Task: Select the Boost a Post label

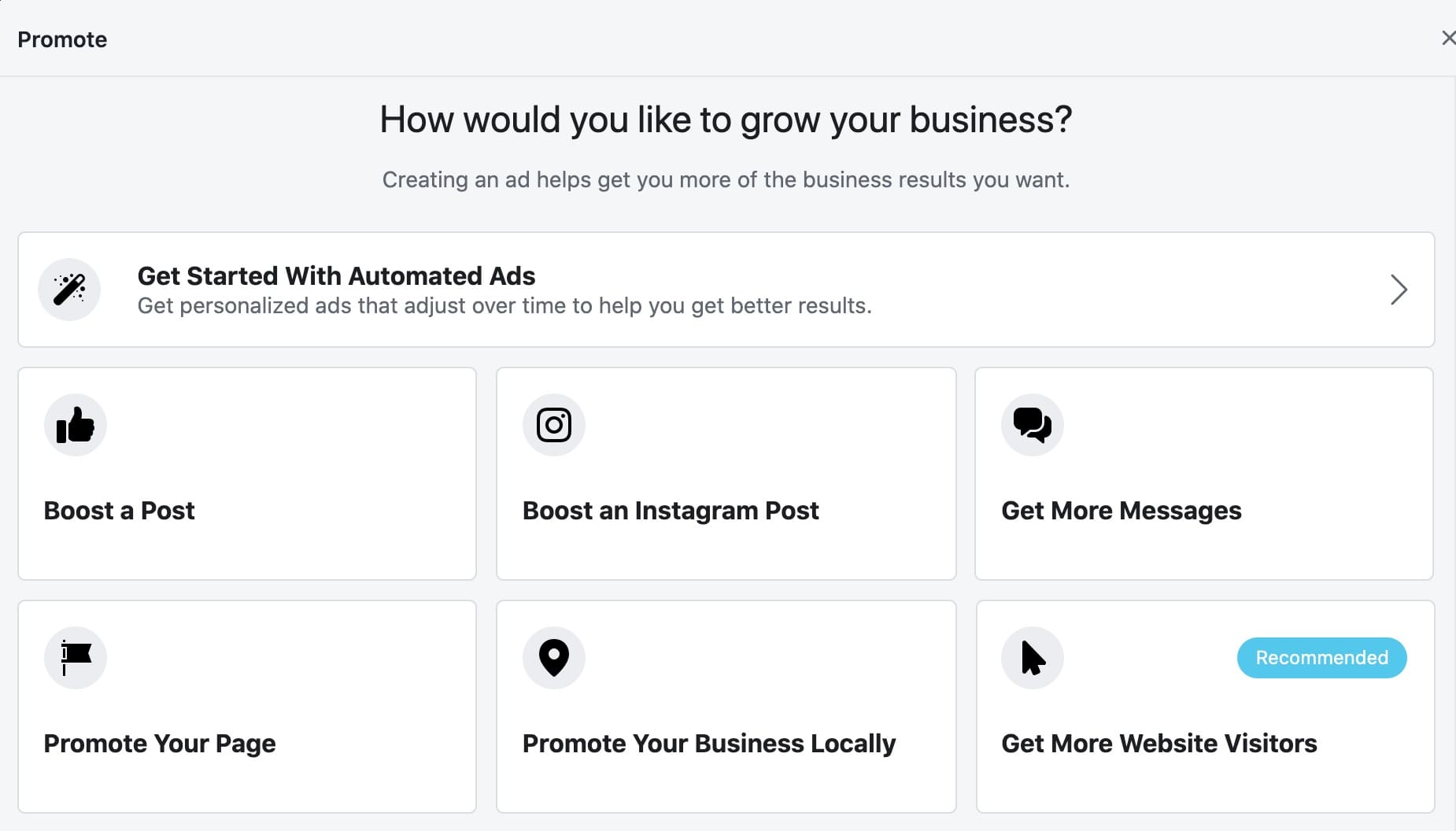Action: 119,511
